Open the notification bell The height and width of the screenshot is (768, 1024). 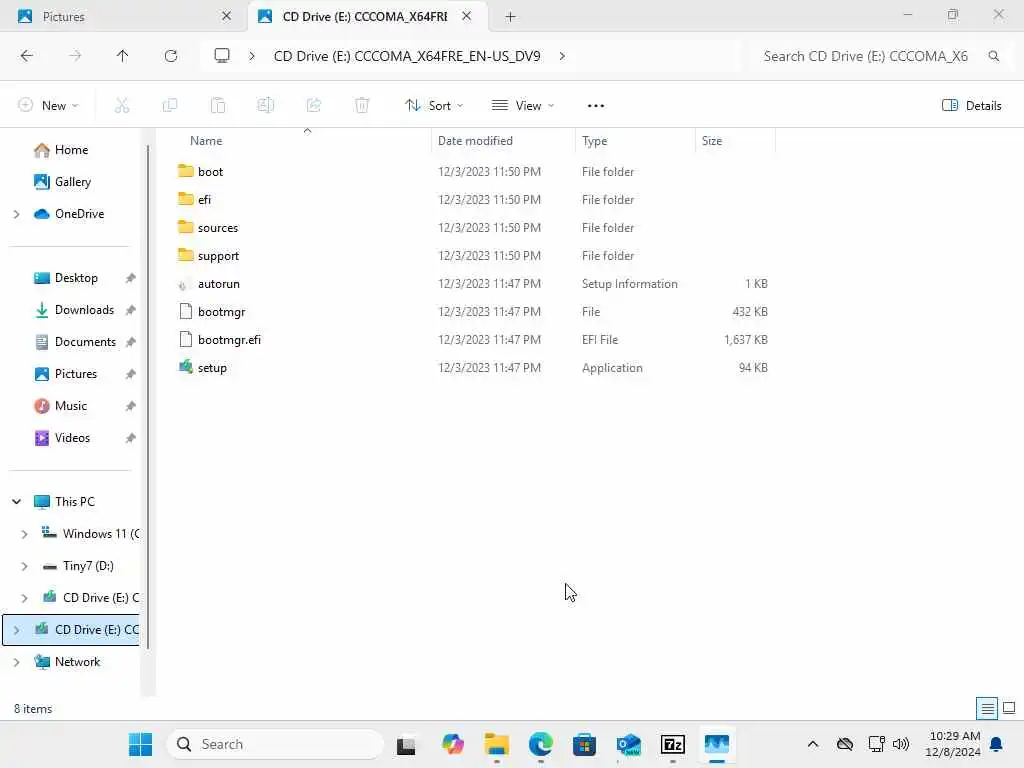pyautogui.click(x=997, y=744)
